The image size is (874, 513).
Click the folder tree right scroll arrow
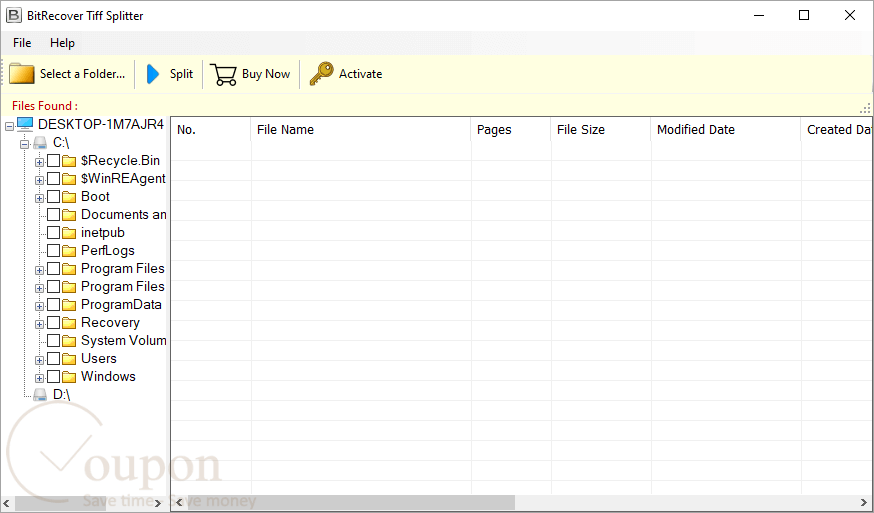tap(159, 502)
